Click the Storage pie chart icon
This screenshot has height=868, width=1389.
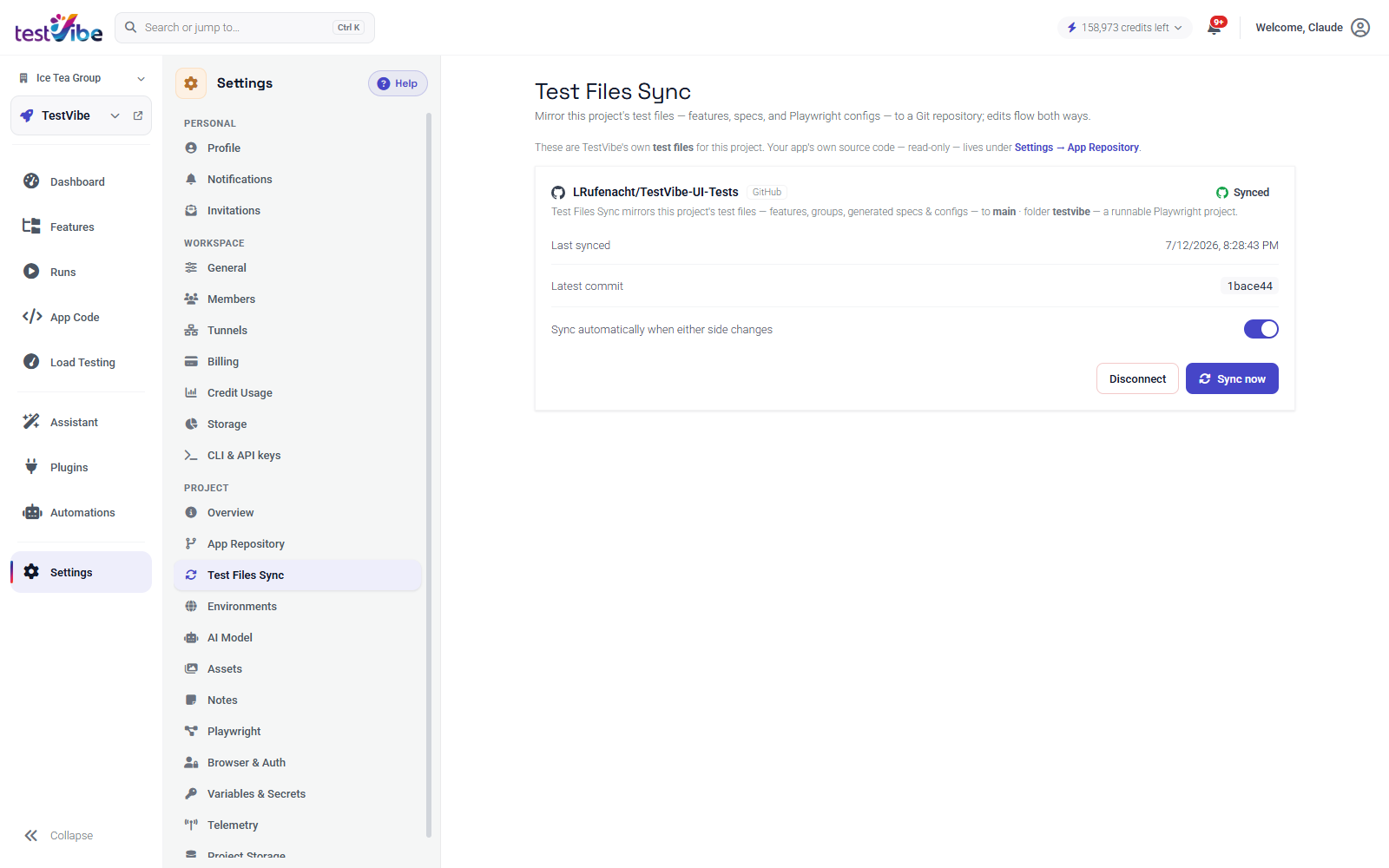coord(191,424)
